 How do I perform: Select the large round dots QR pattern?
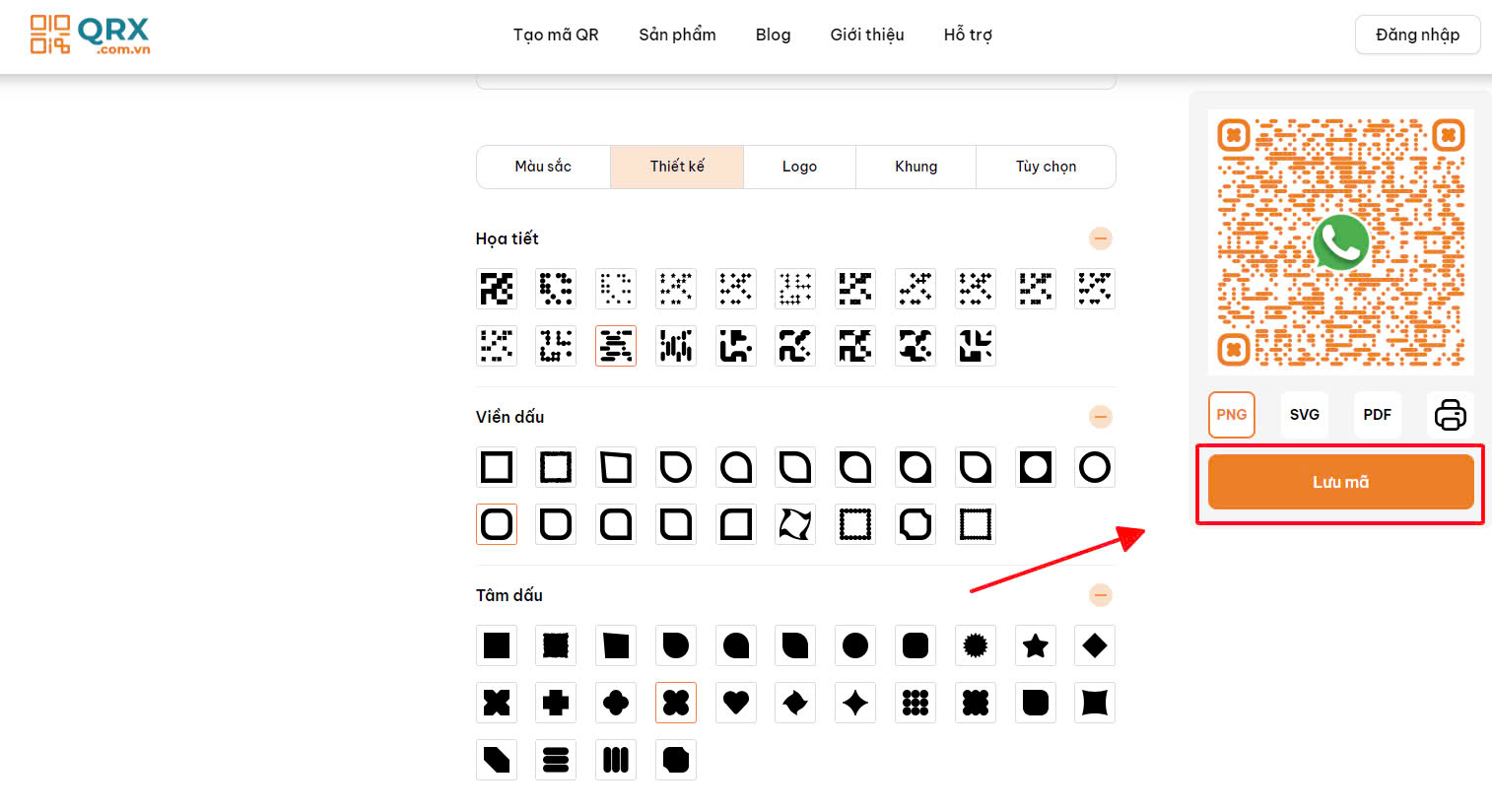point(556,289)
